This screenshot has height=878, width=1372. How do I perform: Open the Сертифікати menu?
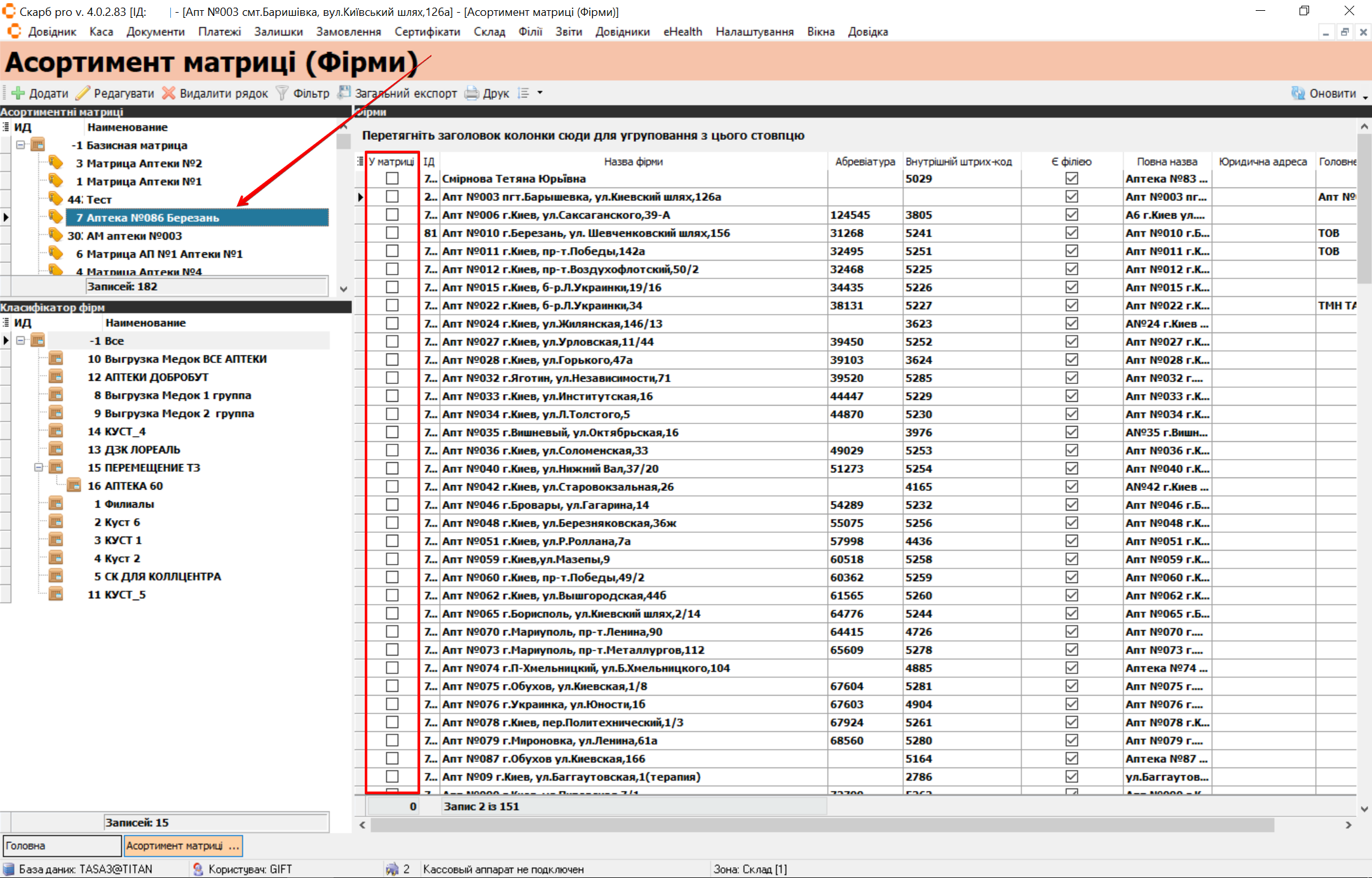427,32
